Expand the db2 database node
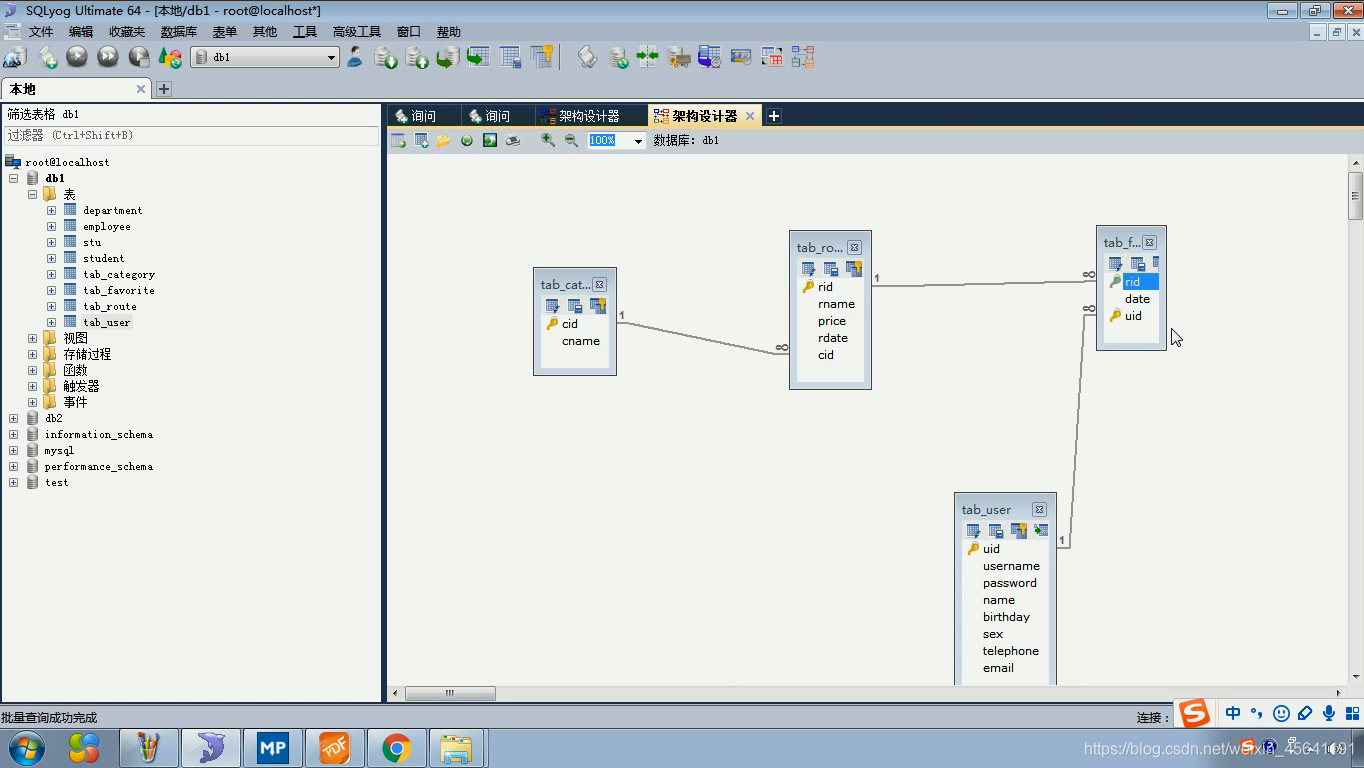The width and height of the screenshot is (1364, 768). 13,418
